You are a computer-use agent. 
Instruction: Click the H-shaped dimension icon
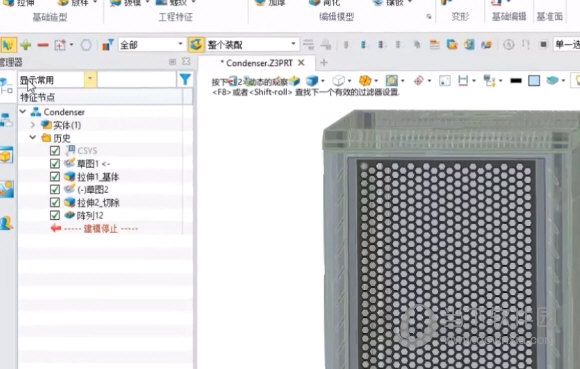click(463, 80)
